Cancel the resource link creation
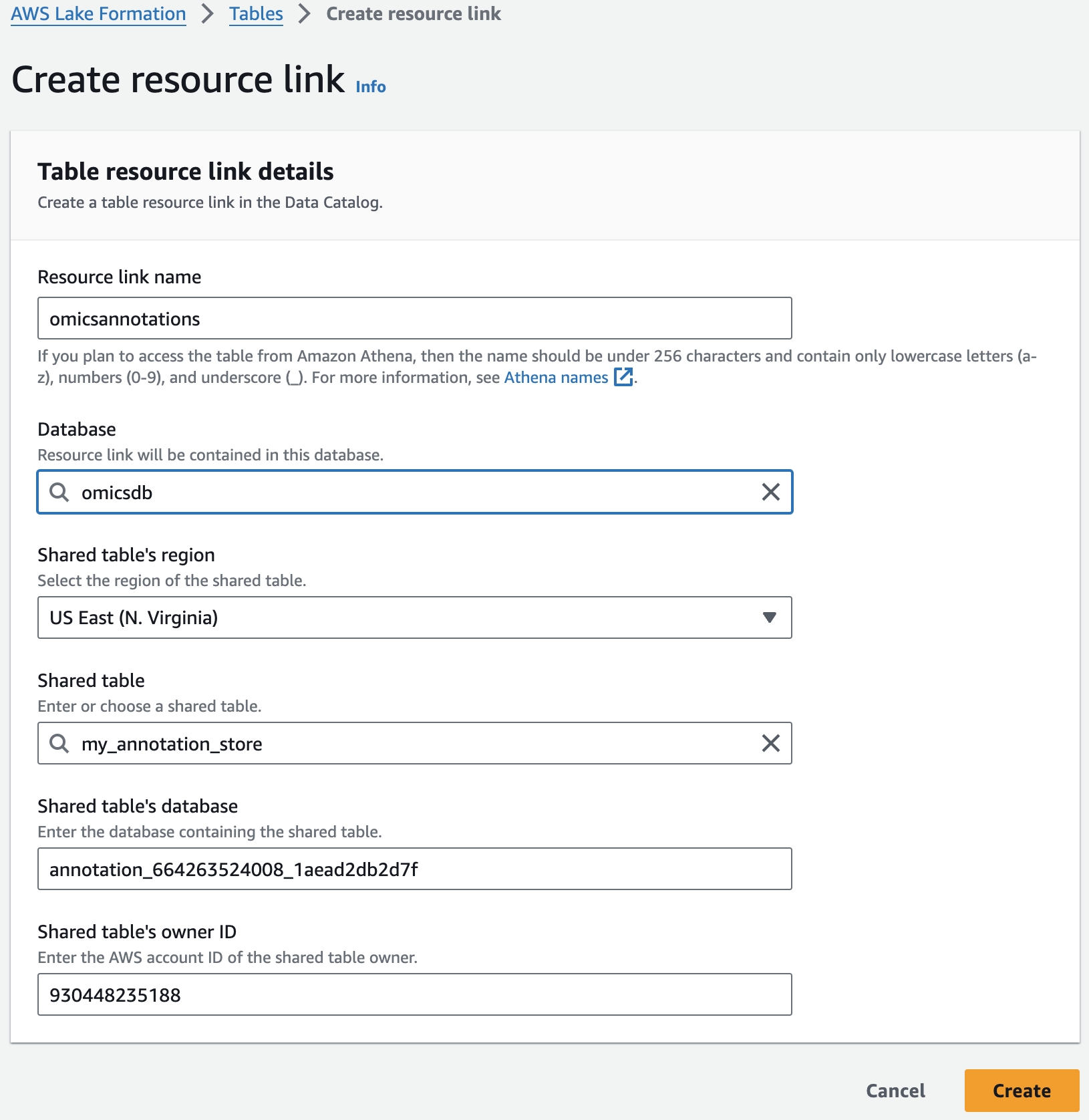The image size is (1089, 1120). (x=895, y=1091)
